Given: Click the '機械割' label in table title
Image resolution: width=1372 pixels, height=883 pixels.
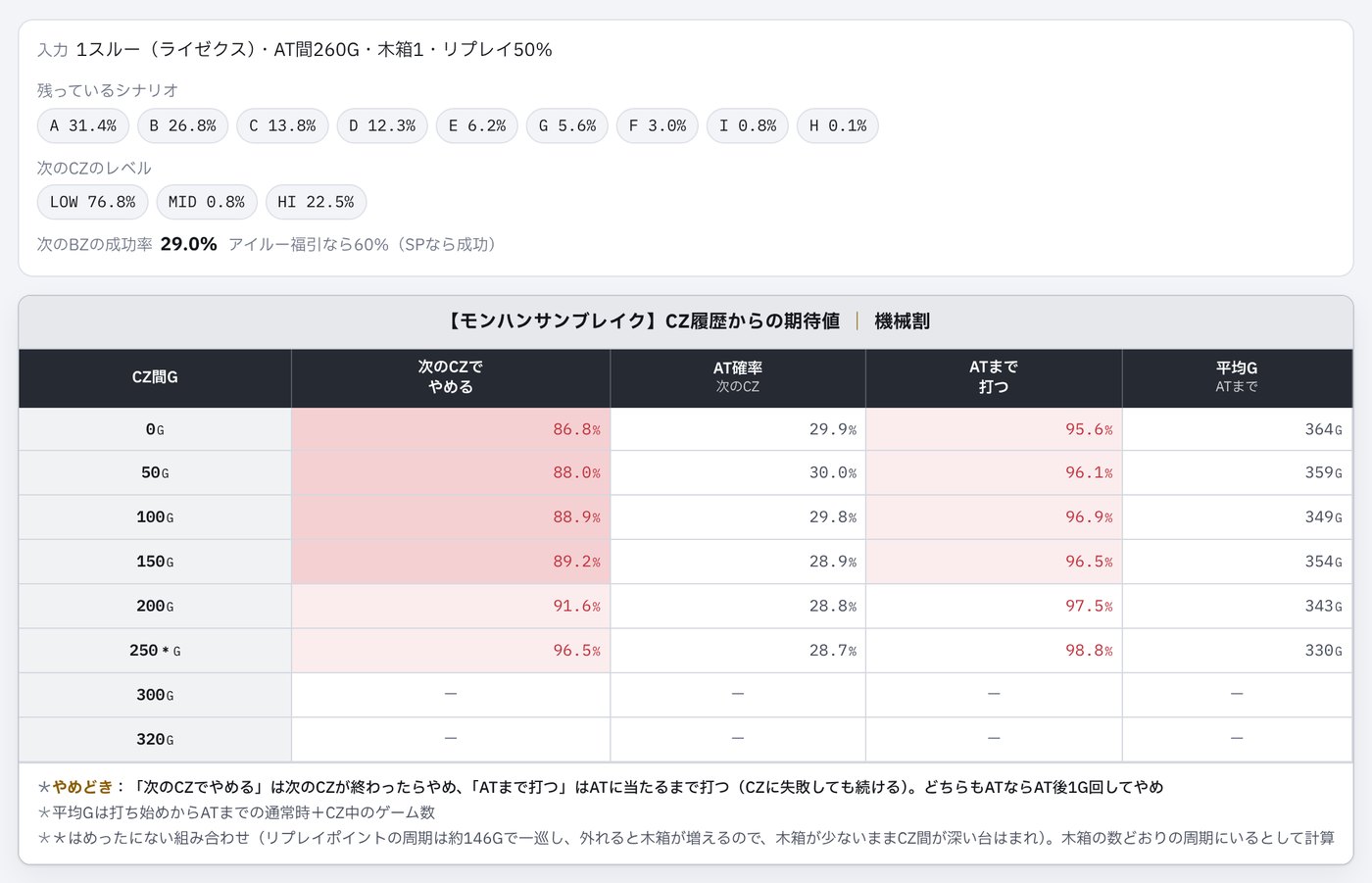Looking at the screenshot, I should (902, 321).
